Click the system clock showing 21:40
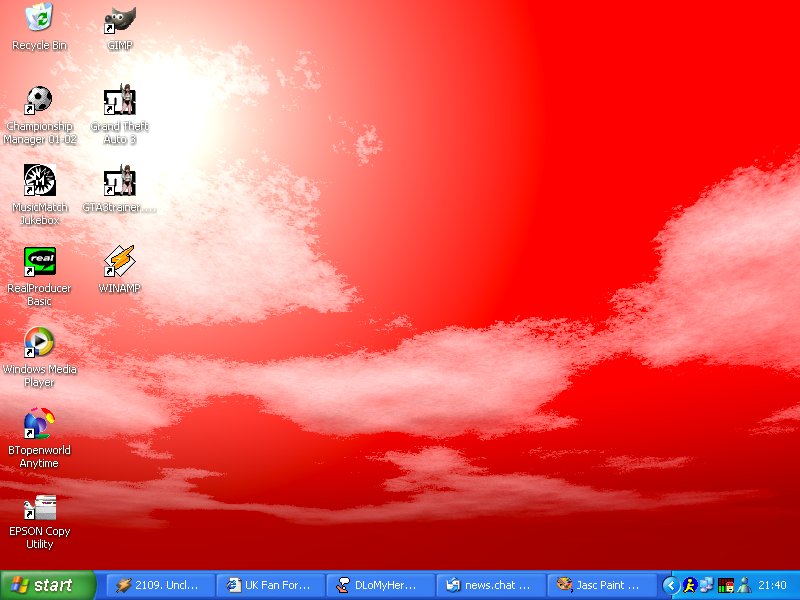The width and height of the screenshot is (800, 600). [x=772, y=585]
